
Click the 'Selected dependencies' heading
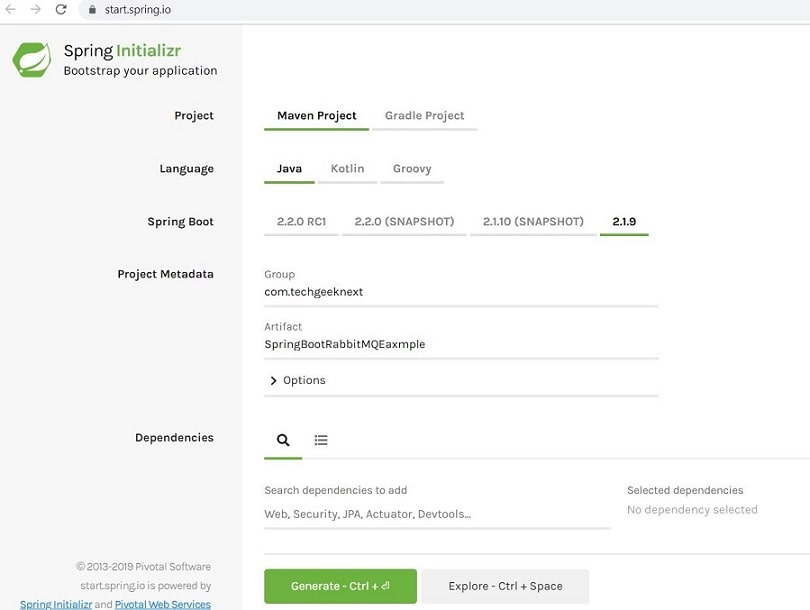pos(685,490)
